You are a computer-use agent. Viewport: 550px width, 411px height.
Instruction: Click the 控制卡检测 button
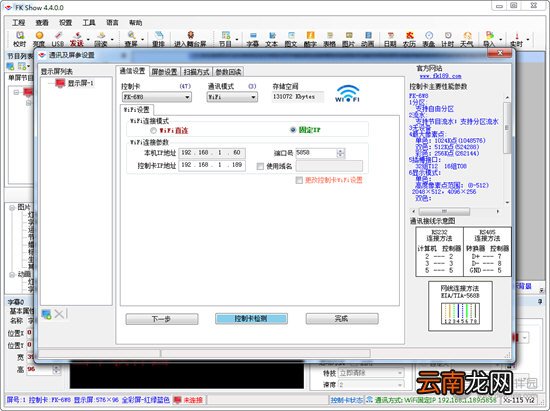point(251,318)
